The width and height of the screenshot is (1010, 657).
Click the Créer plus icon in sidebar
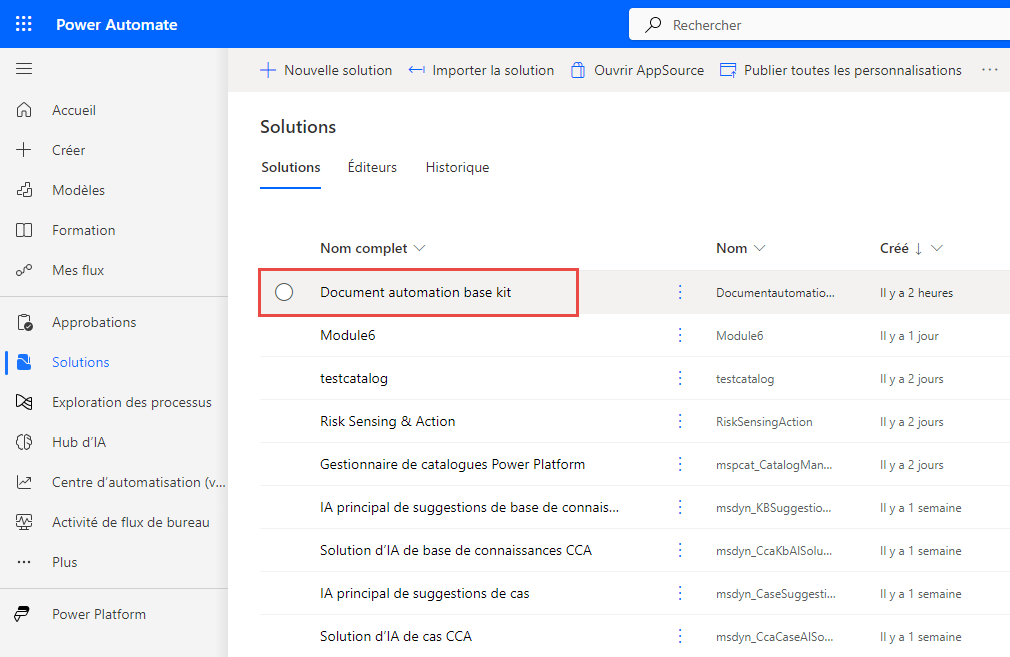pos(24,150)
